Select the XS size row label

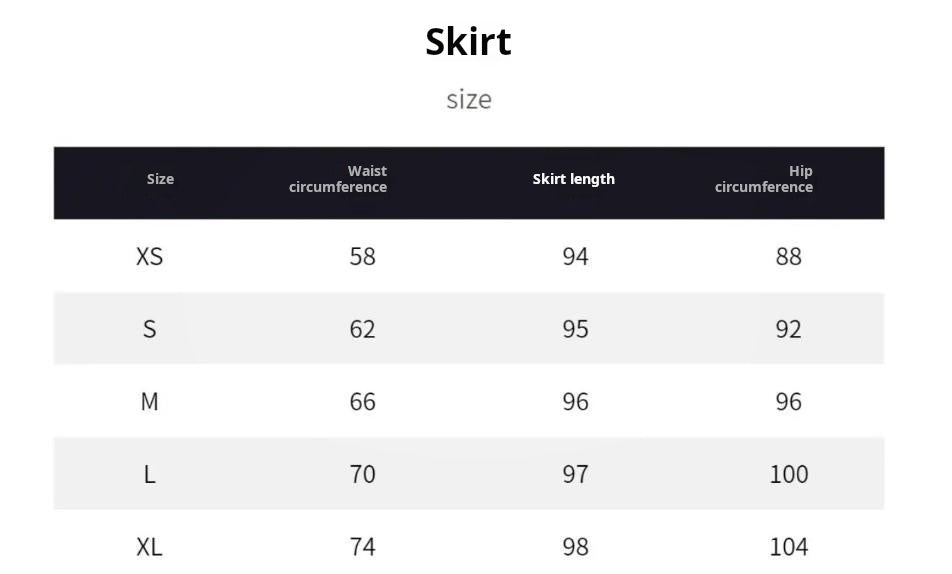pos(149,257)
